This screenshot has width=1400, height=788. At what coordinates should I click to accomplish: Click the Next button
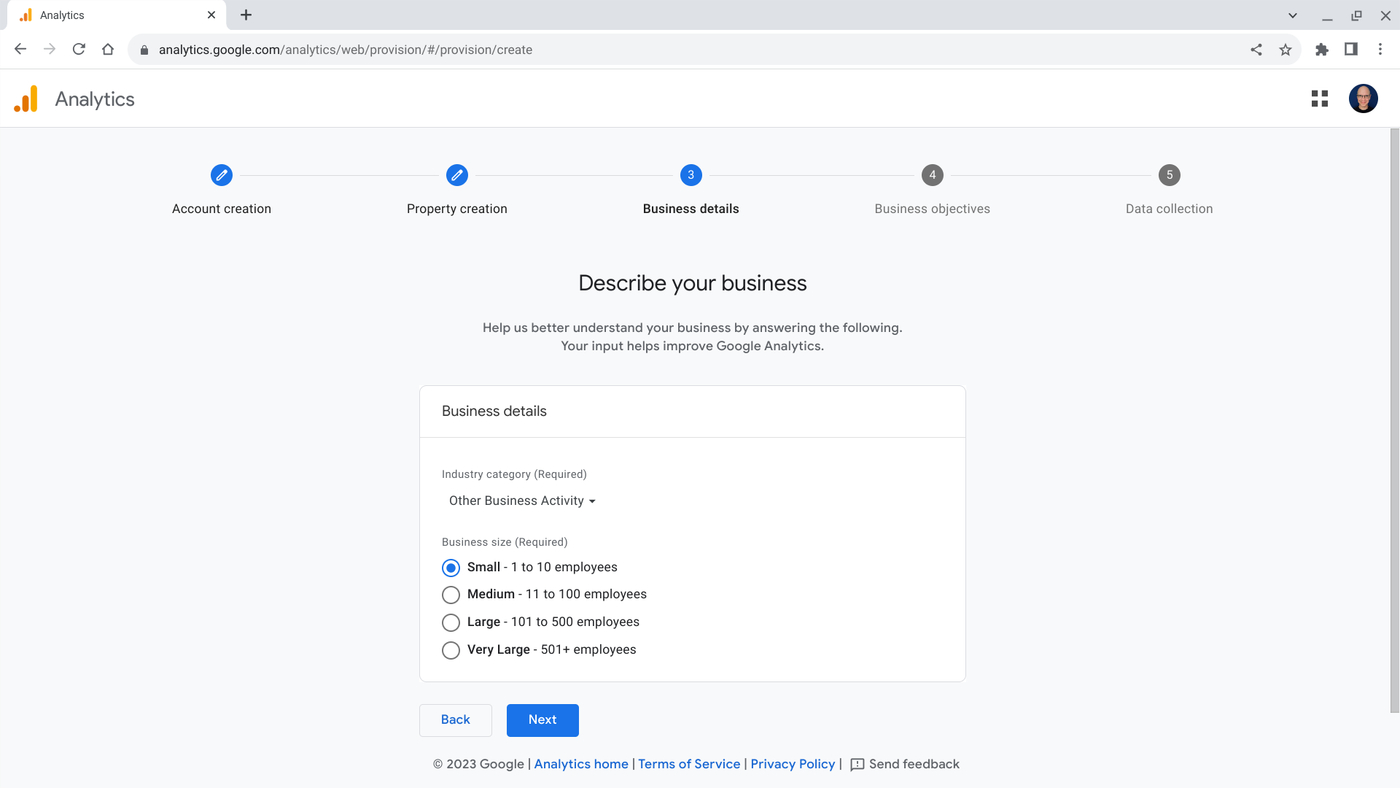point(542,719)
